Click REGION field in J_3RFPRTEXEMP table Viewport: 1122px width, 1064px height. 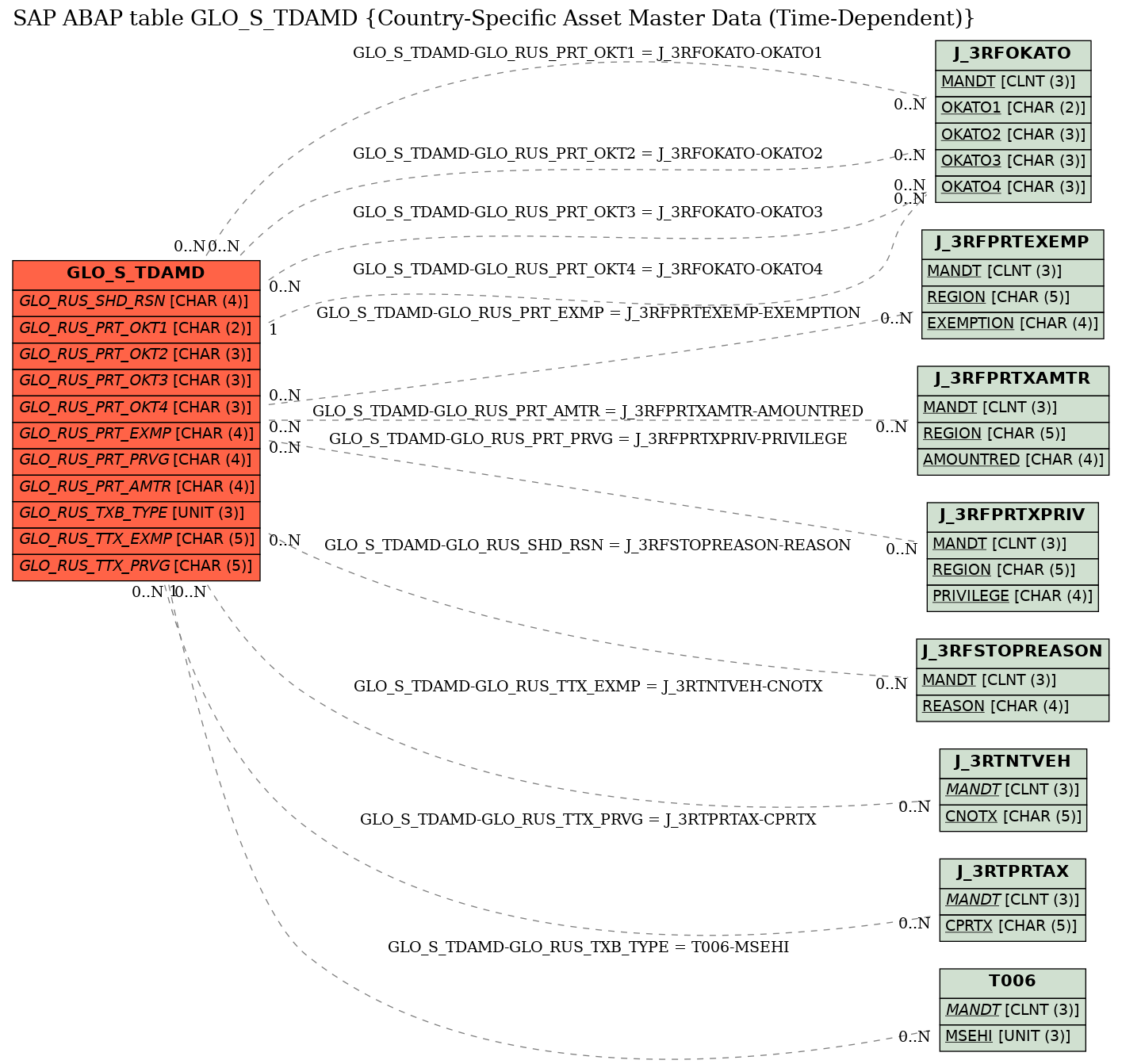coord(1013,298)
